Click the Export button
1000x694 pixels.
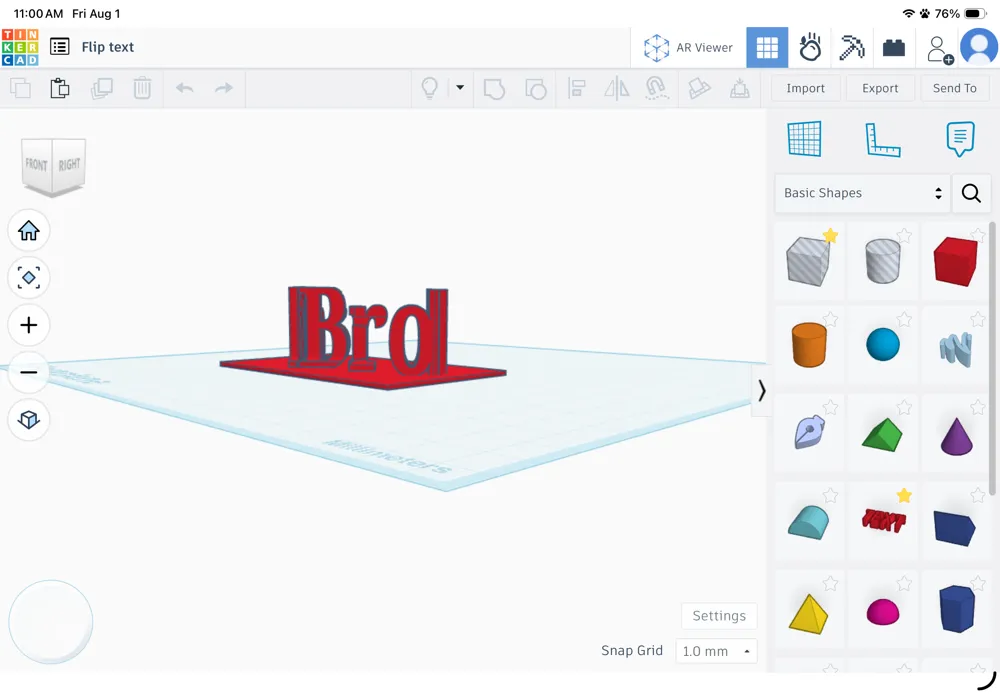point(880,88)
